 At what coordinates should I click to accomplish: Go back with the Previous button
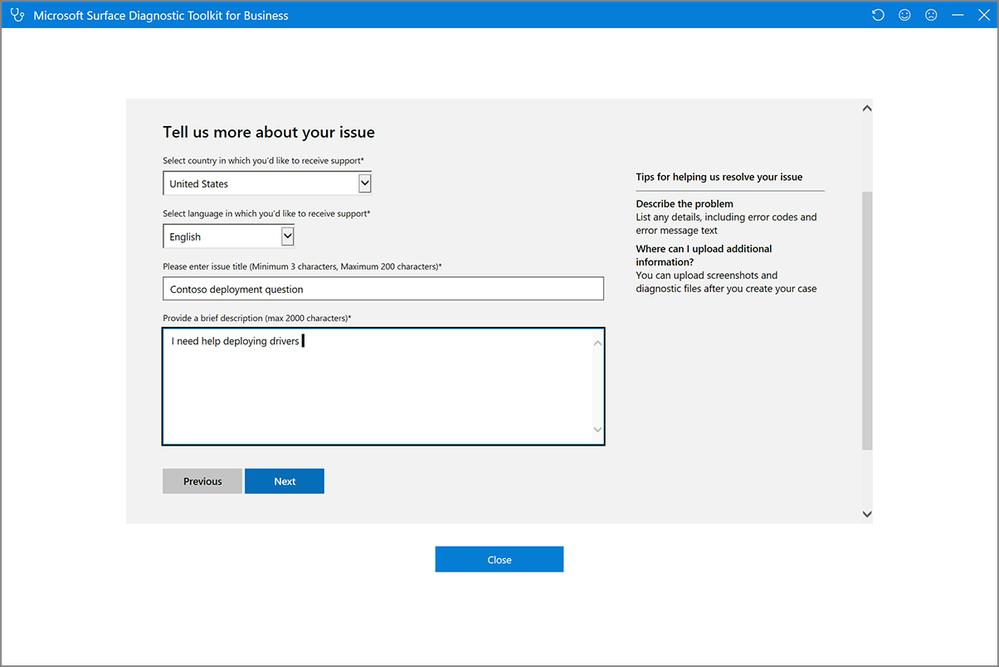pos(202,481)
